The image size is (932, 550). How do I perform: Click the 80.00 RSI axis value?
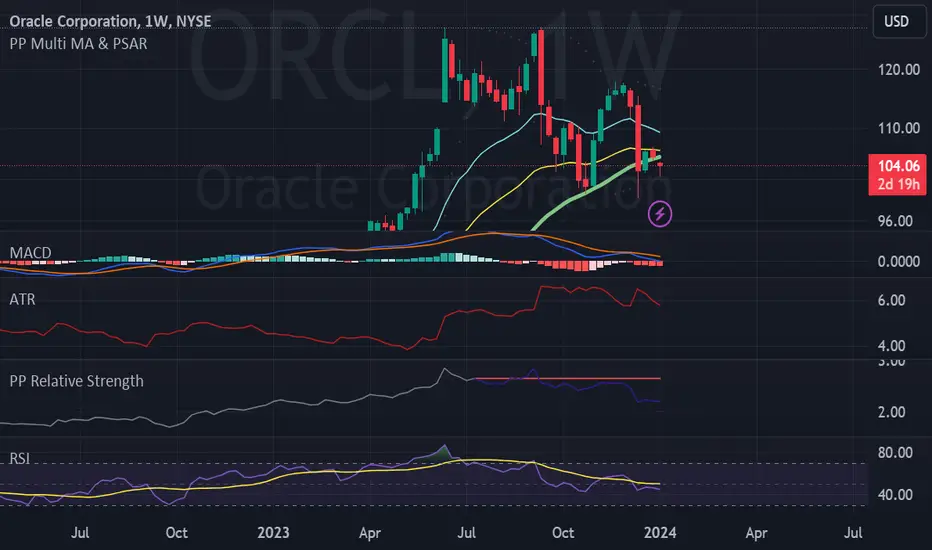click(895, 452)
